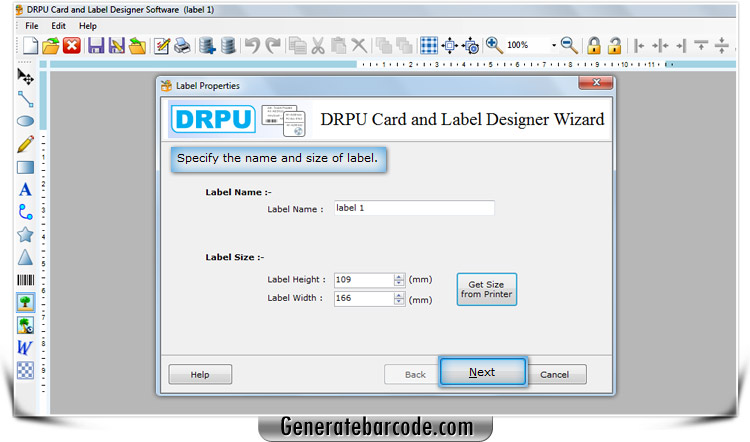Select the star shape tool
Viewport: 750px width, 442px height.
25,235
